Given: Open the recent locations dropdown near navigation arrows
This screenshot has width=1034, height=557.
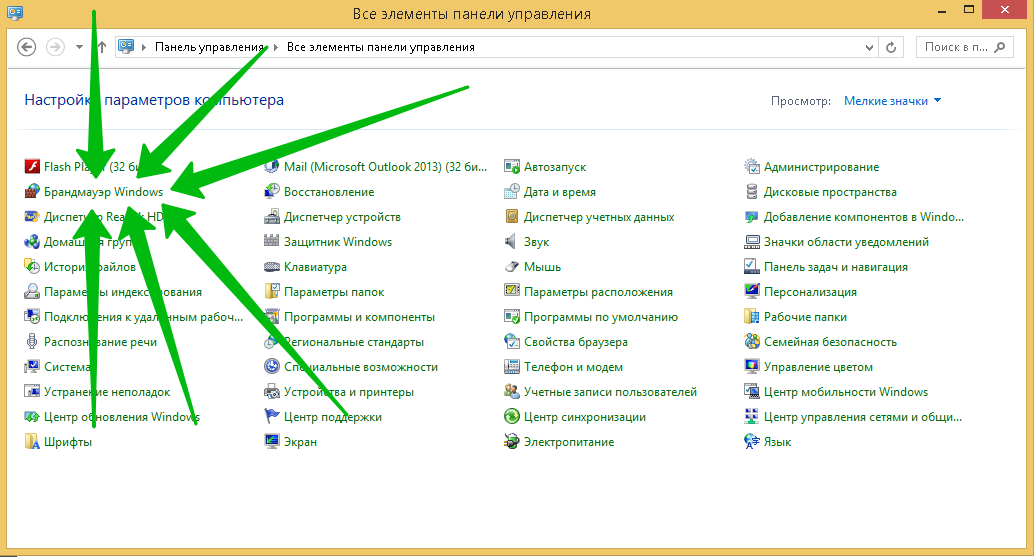Looking at the screenshot, I should [79, 47].
